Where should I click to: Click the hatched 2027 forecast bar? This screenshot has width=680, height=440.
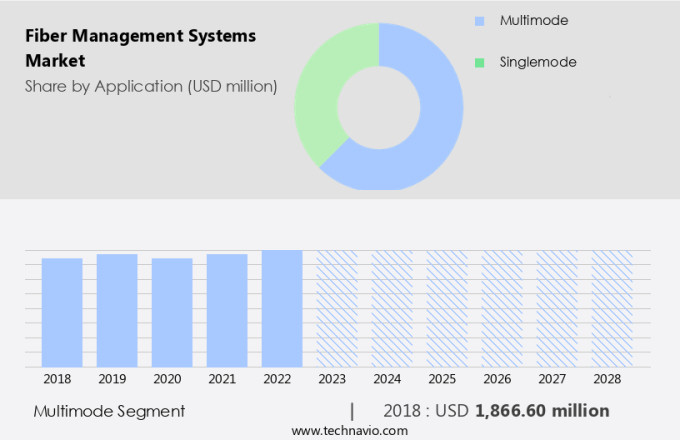[557, 308]
